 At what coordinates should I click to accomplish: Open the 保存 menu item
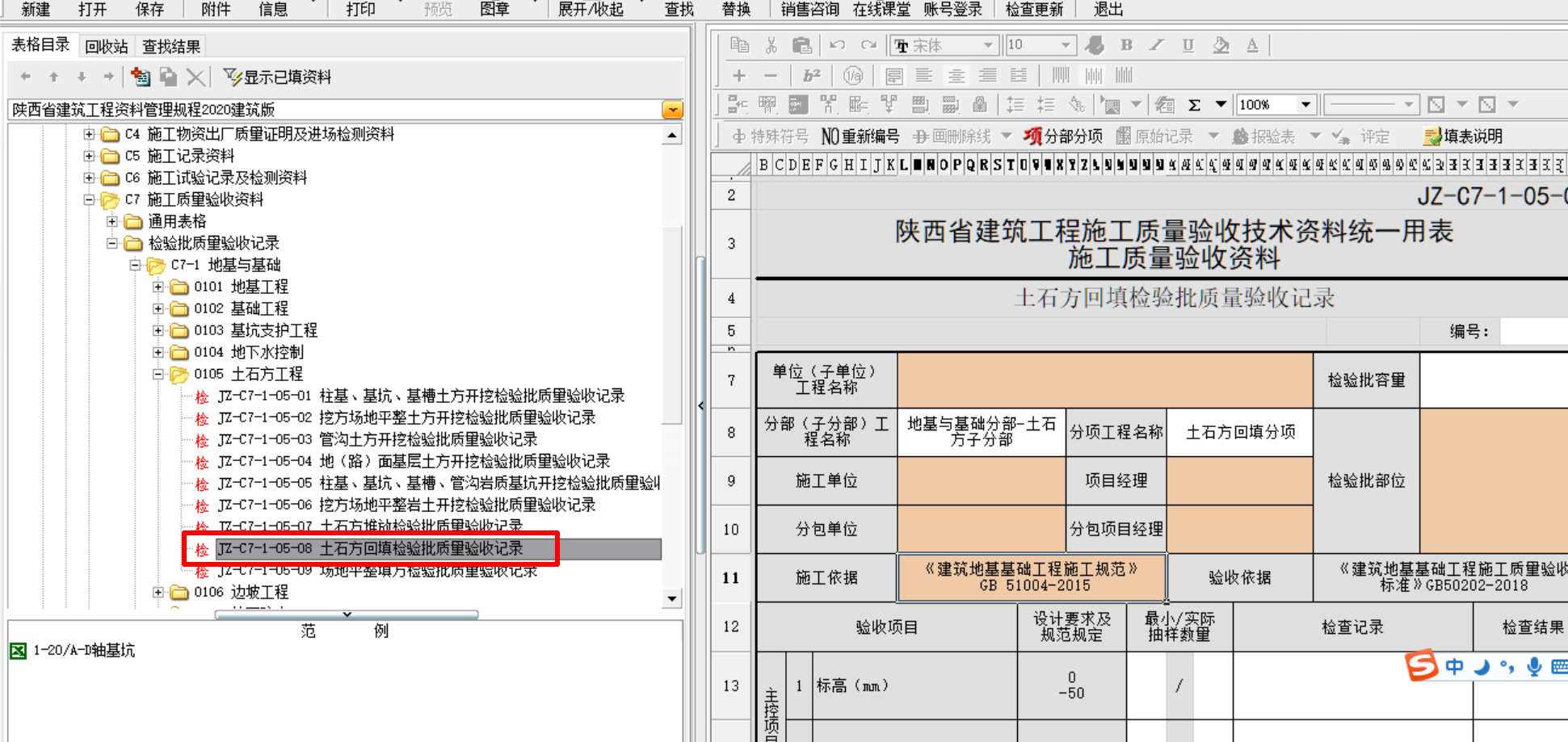[x=149, y=9]
